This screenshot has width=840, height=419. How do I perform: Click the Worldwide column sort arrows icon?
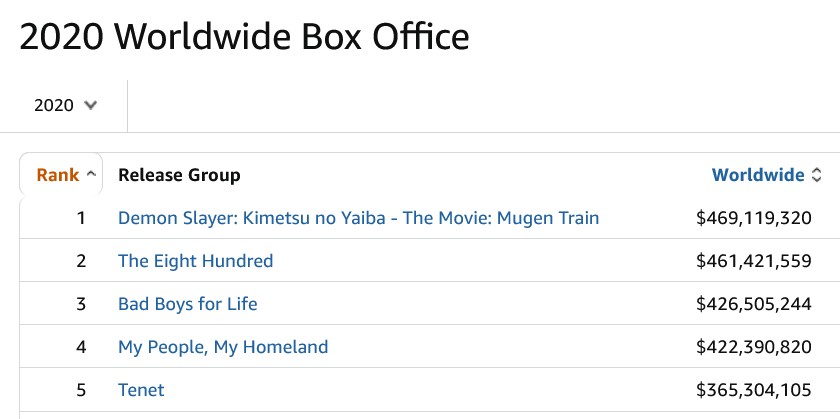[816, 175]
